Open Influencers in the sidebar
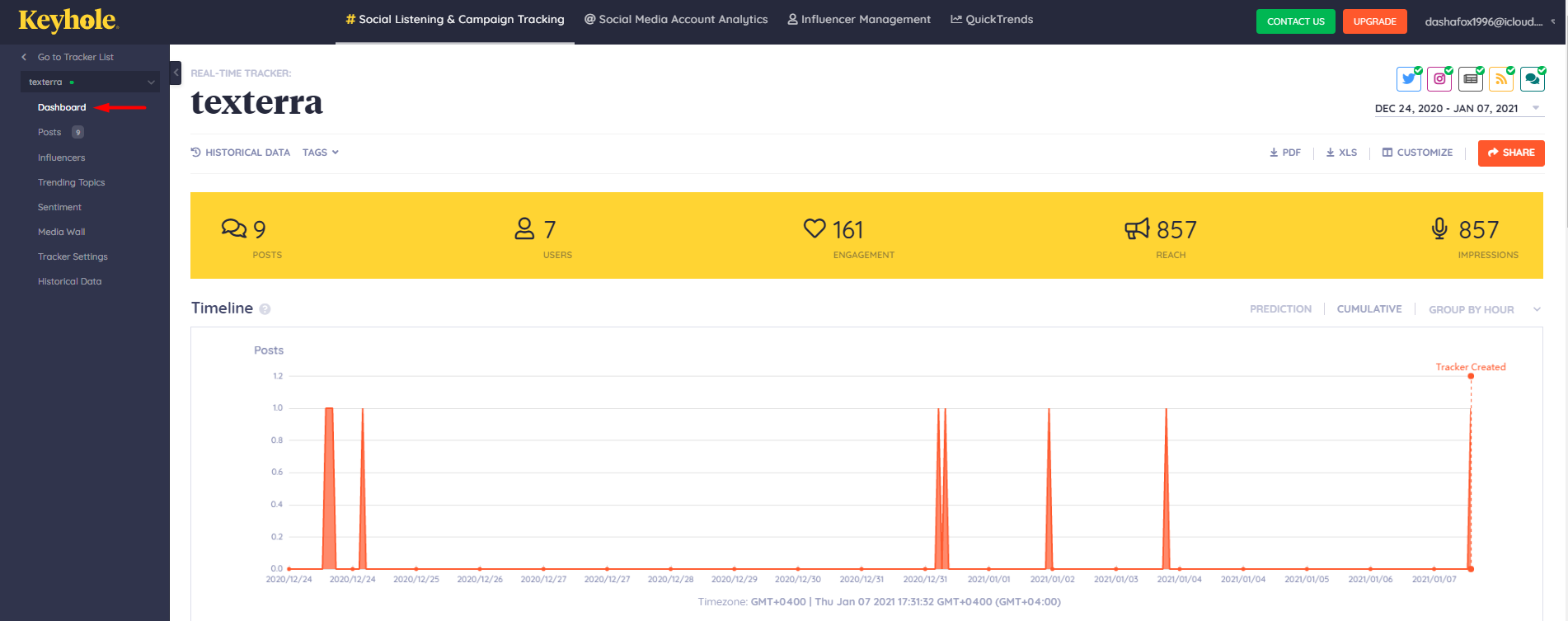 (x=61, y=158)
